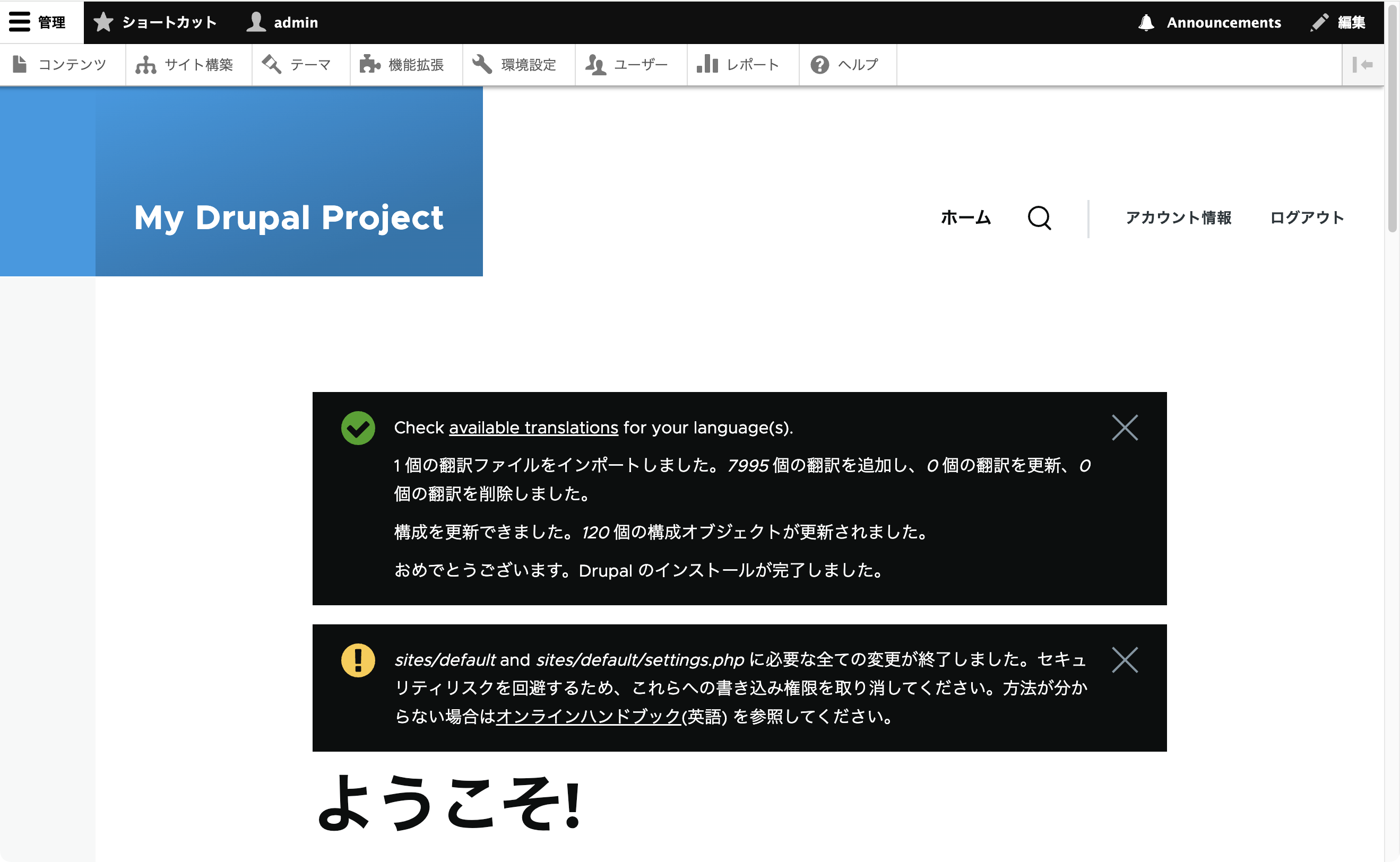Select the ユーザー (Users) icon
Image resolution: width=1400 pixels, height=862 pixels.
pyautogui.click(x=595, y=64)
